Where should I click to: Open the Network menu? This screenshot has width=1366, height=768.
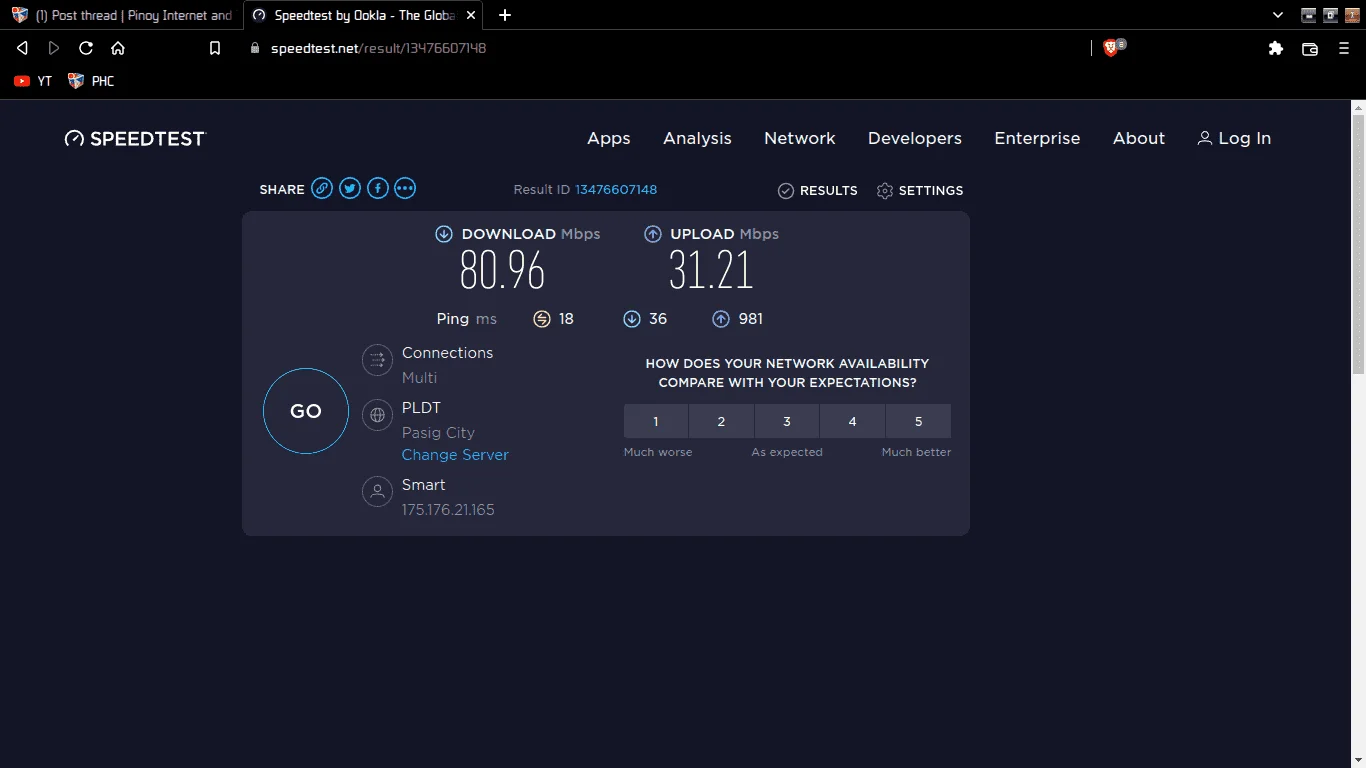[x=800, y=139]
